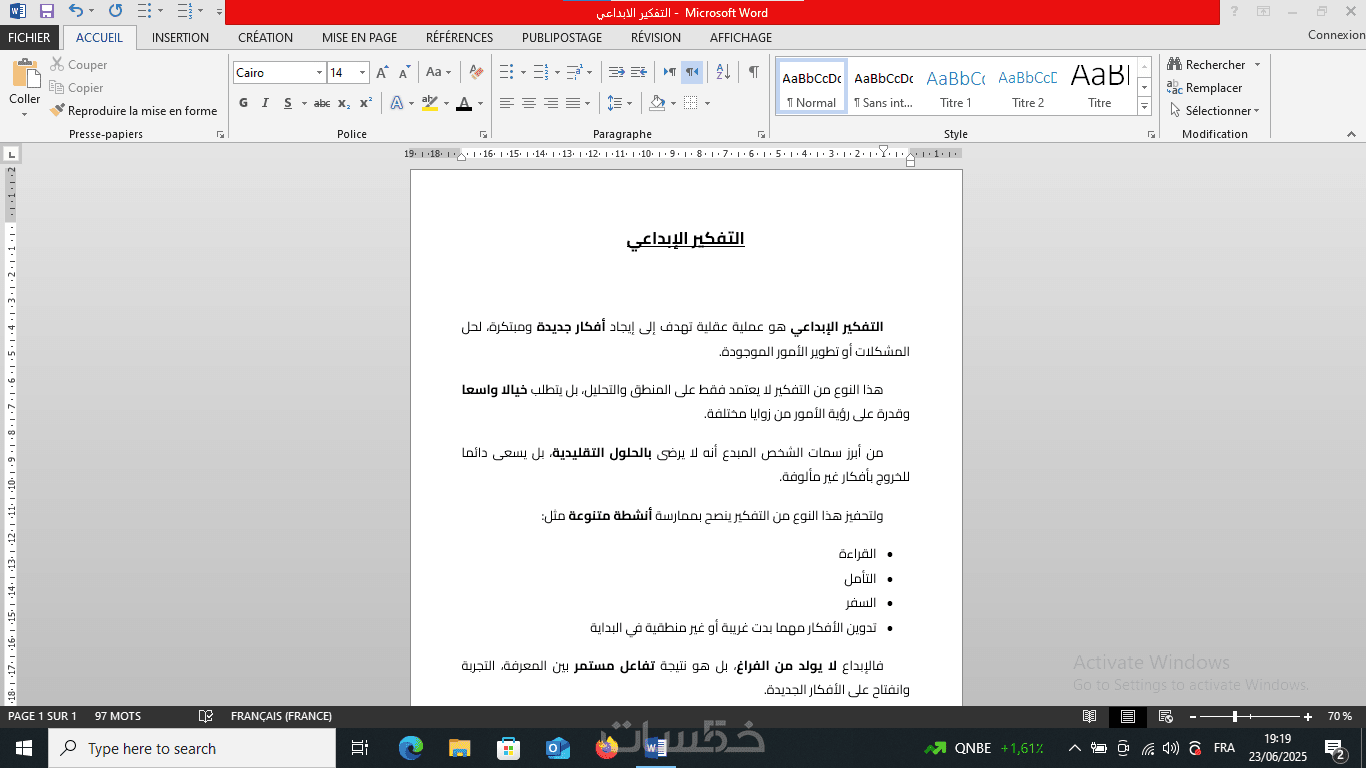This screenshot has height=768, width=1366.
Task: Expand numbered list dropdown arrow
Action: click(558, 72)
